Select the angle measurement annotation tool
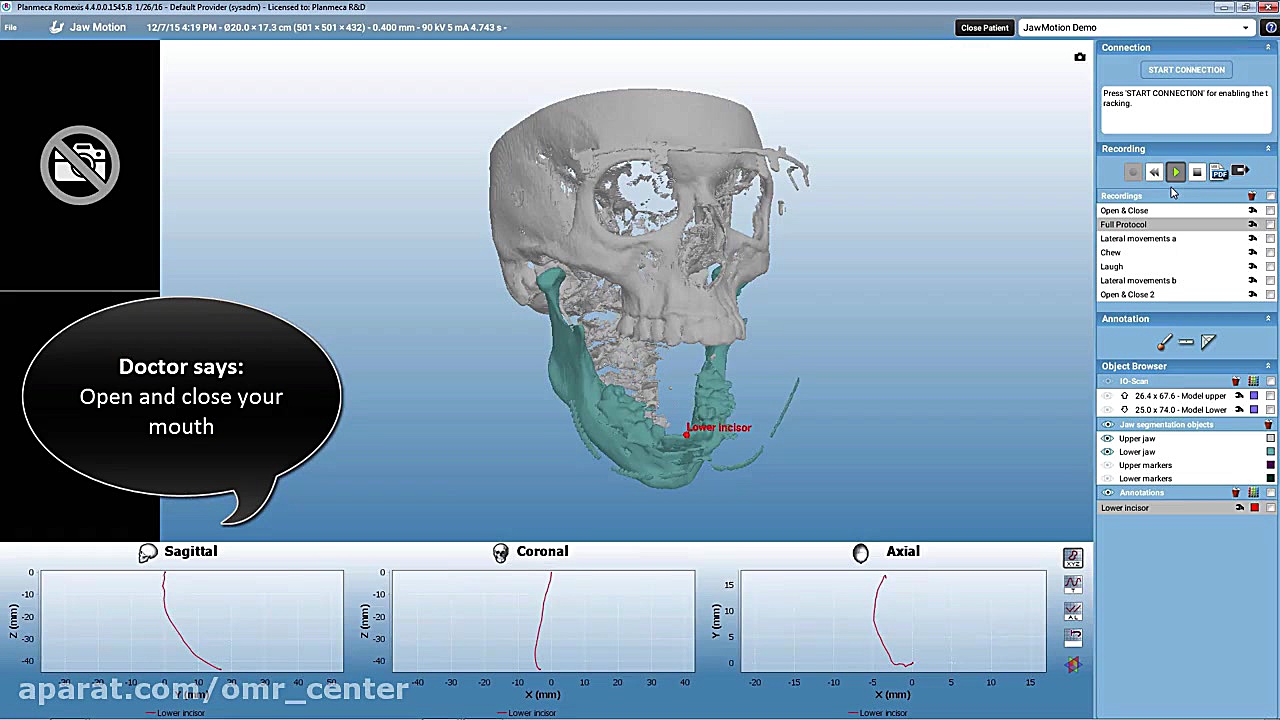The width and height of the screenshot is (1280, 720). coord(1208,342)
